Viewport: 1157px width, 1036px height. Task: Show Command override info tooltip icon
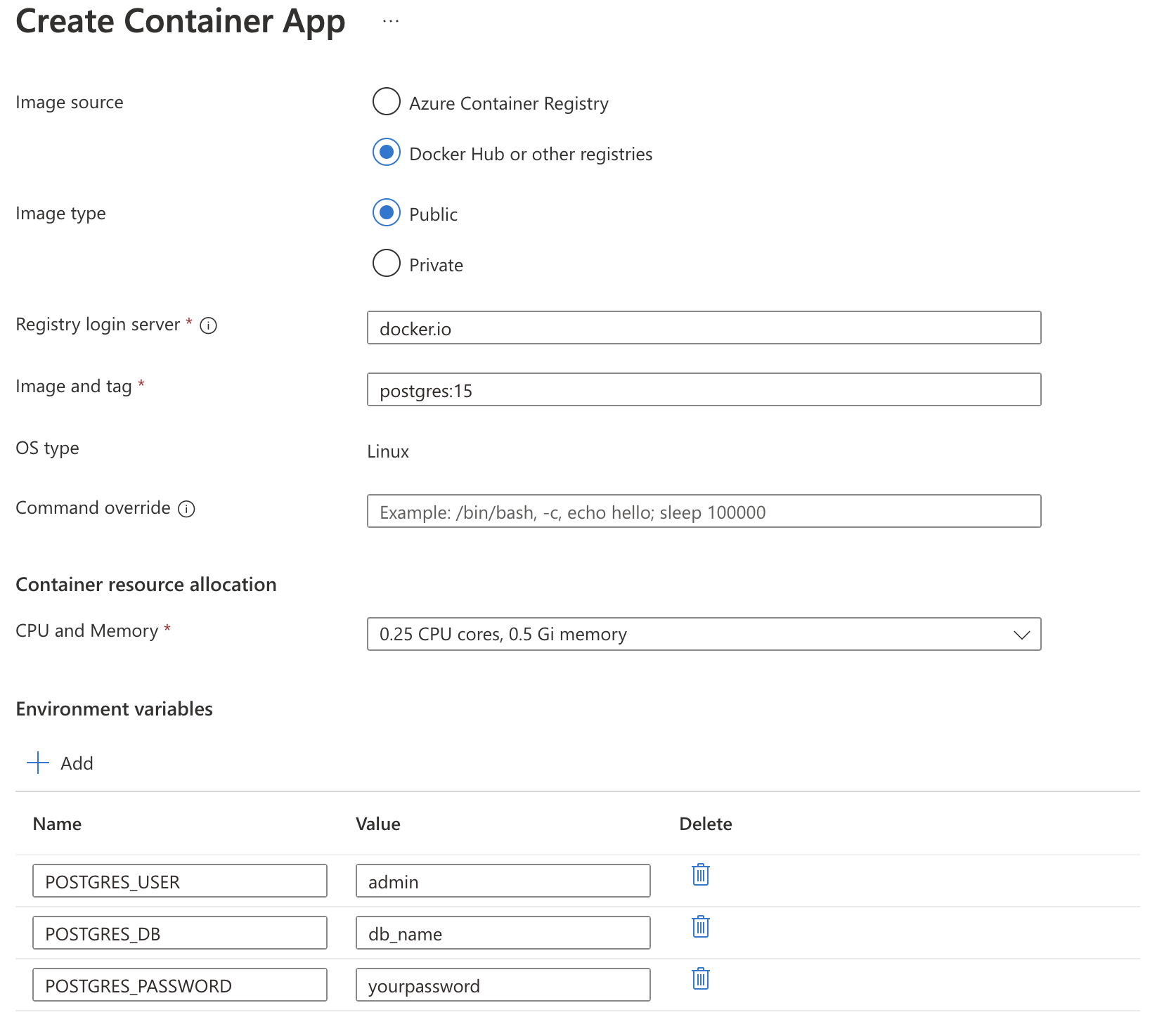click(x=186, y=509)
